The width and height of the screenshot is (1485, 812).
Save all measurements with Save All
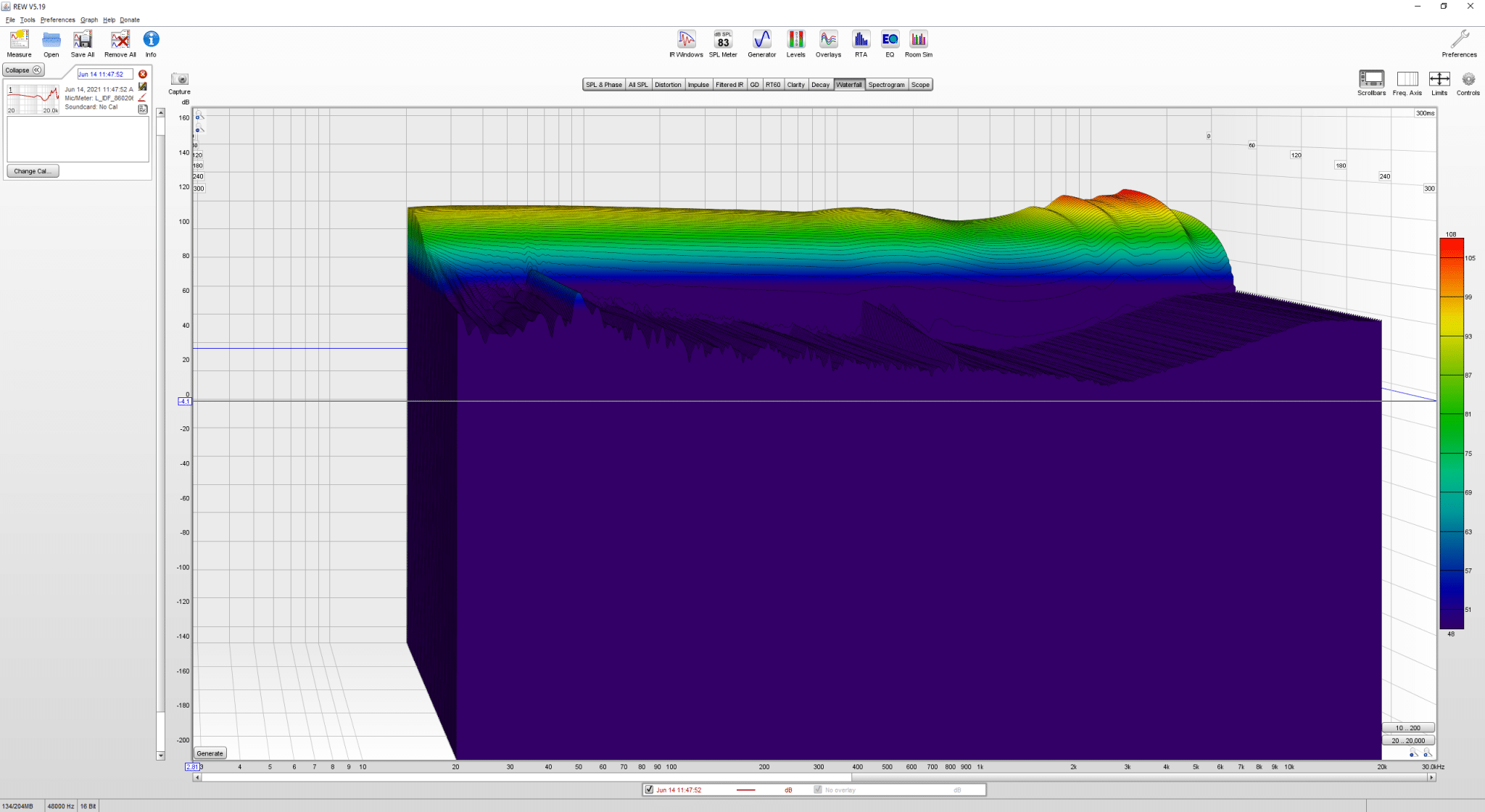[83, 43]
